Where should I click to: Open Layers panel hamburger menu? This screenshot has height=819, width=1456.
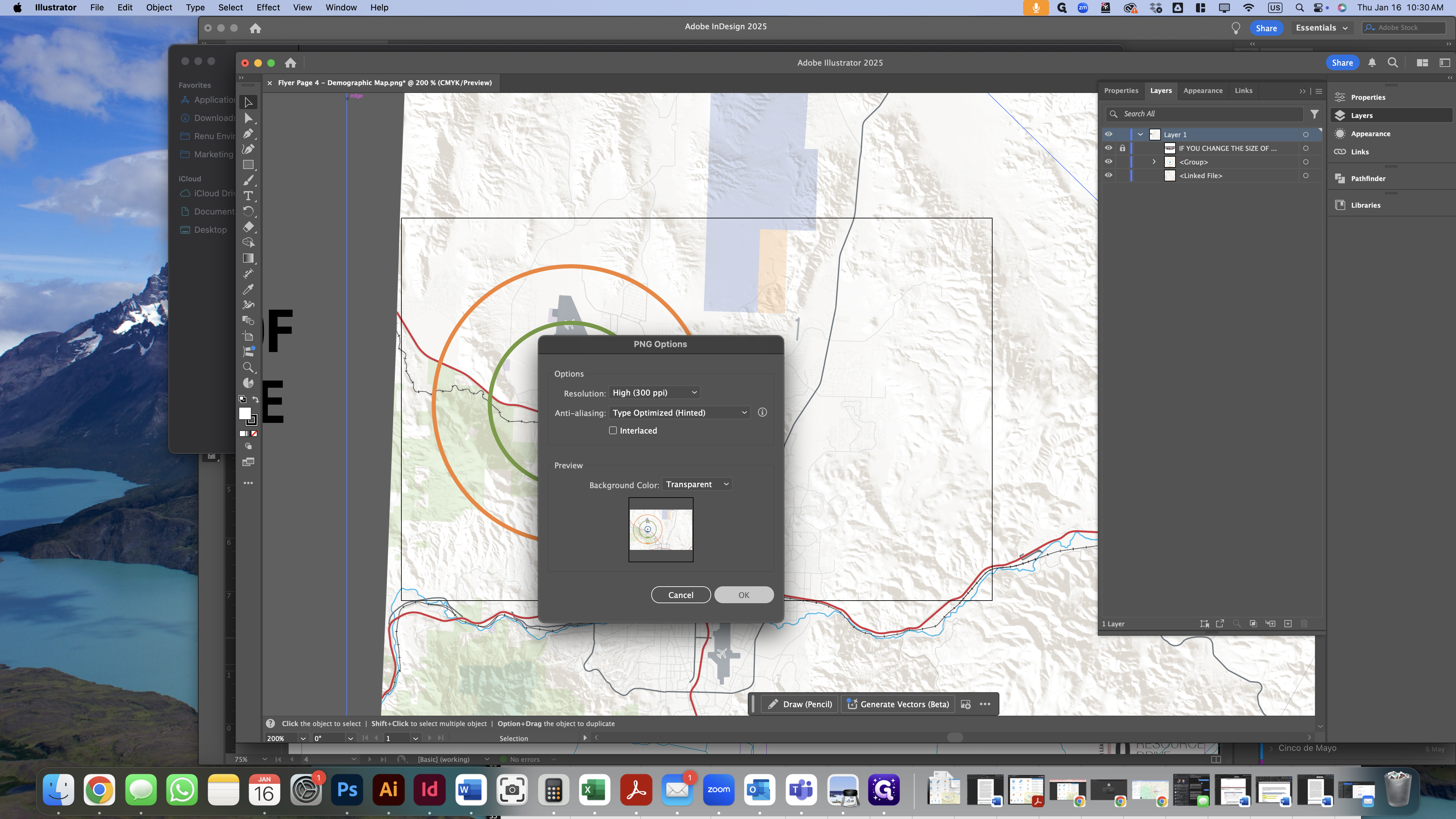click(1319, 91)
